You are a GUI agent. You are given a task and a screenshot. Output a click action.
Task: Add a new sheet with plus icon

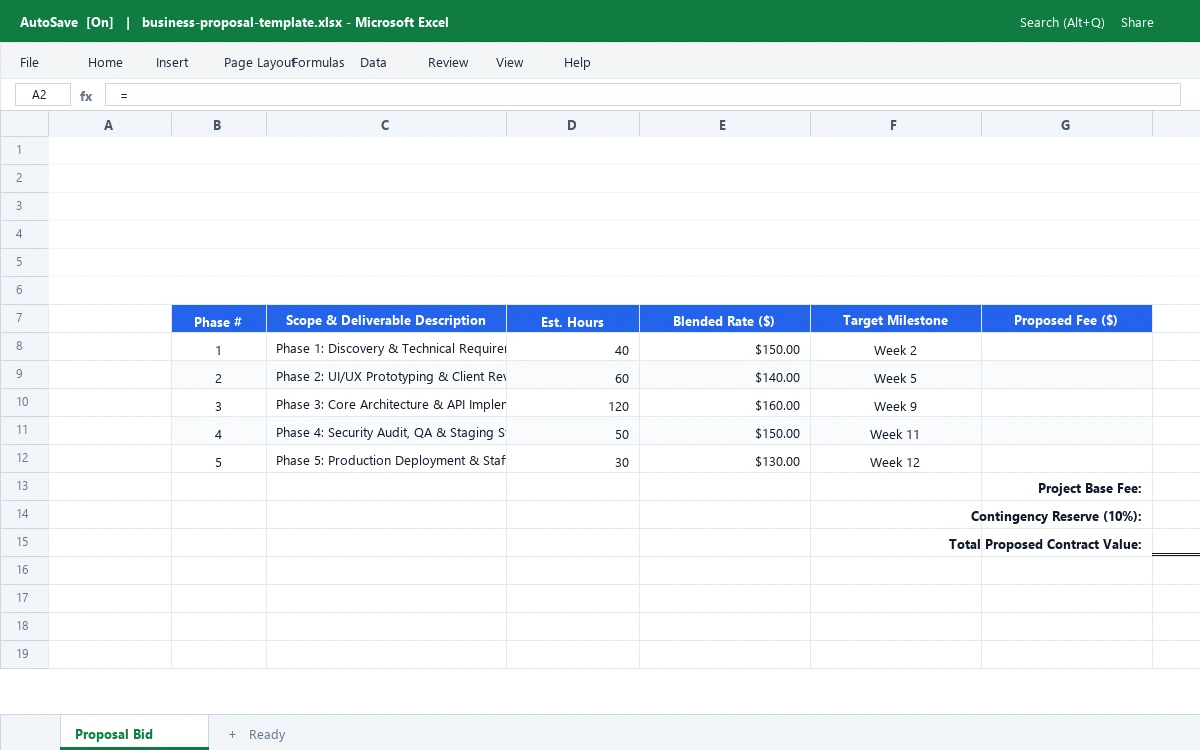pyautogui.click(x=232, y=734)
